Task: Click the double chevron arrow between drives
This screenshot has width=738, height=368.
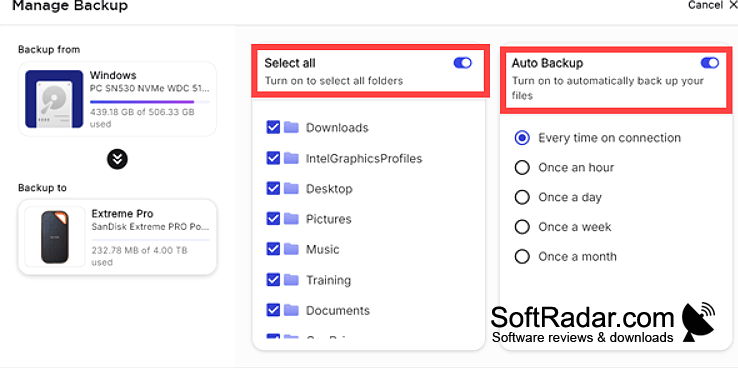Action: pyautogui.click(x=117, y=160)
